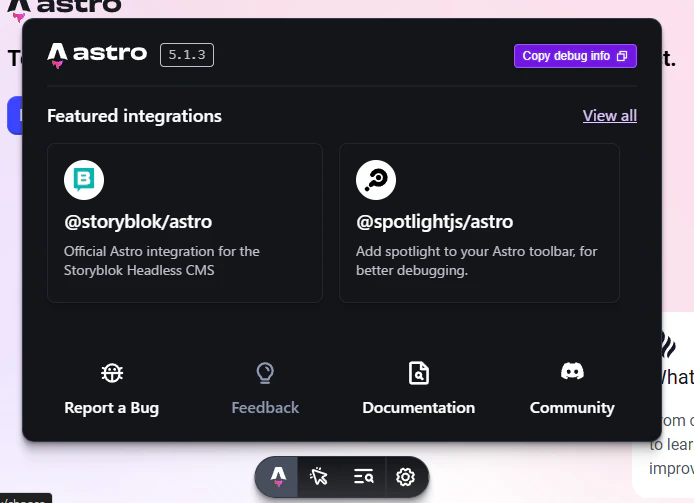Click the Storyblok logo icon

[x=84, y=180]
